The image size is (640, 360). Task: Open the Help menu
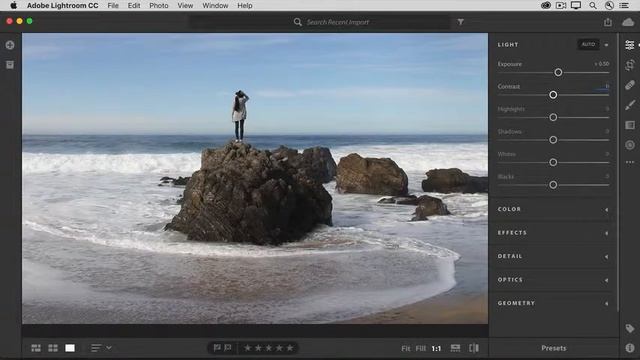point(245,5)
